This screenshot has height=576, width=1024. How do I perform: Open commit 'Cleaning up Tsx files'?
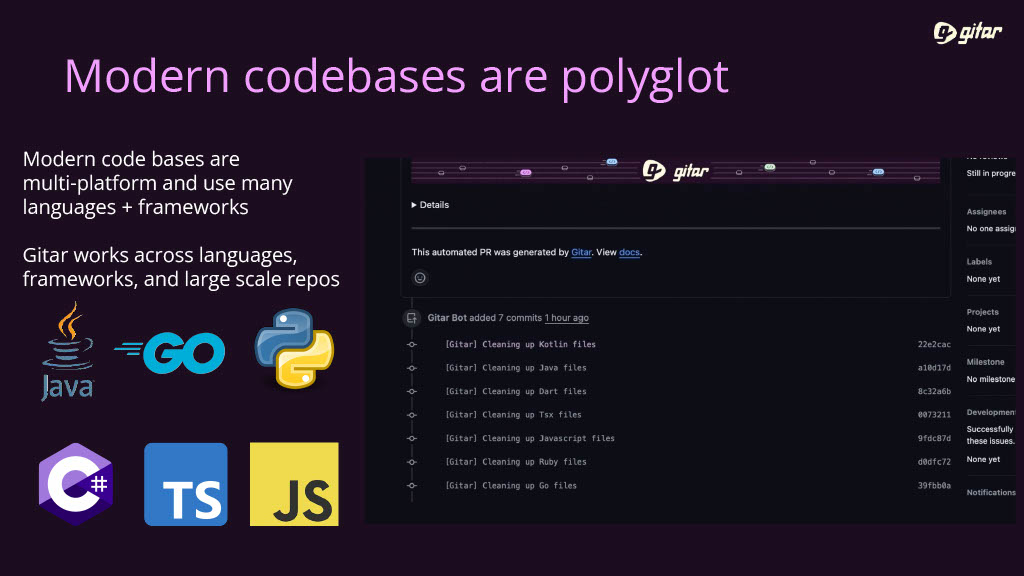tap(513, 415)
